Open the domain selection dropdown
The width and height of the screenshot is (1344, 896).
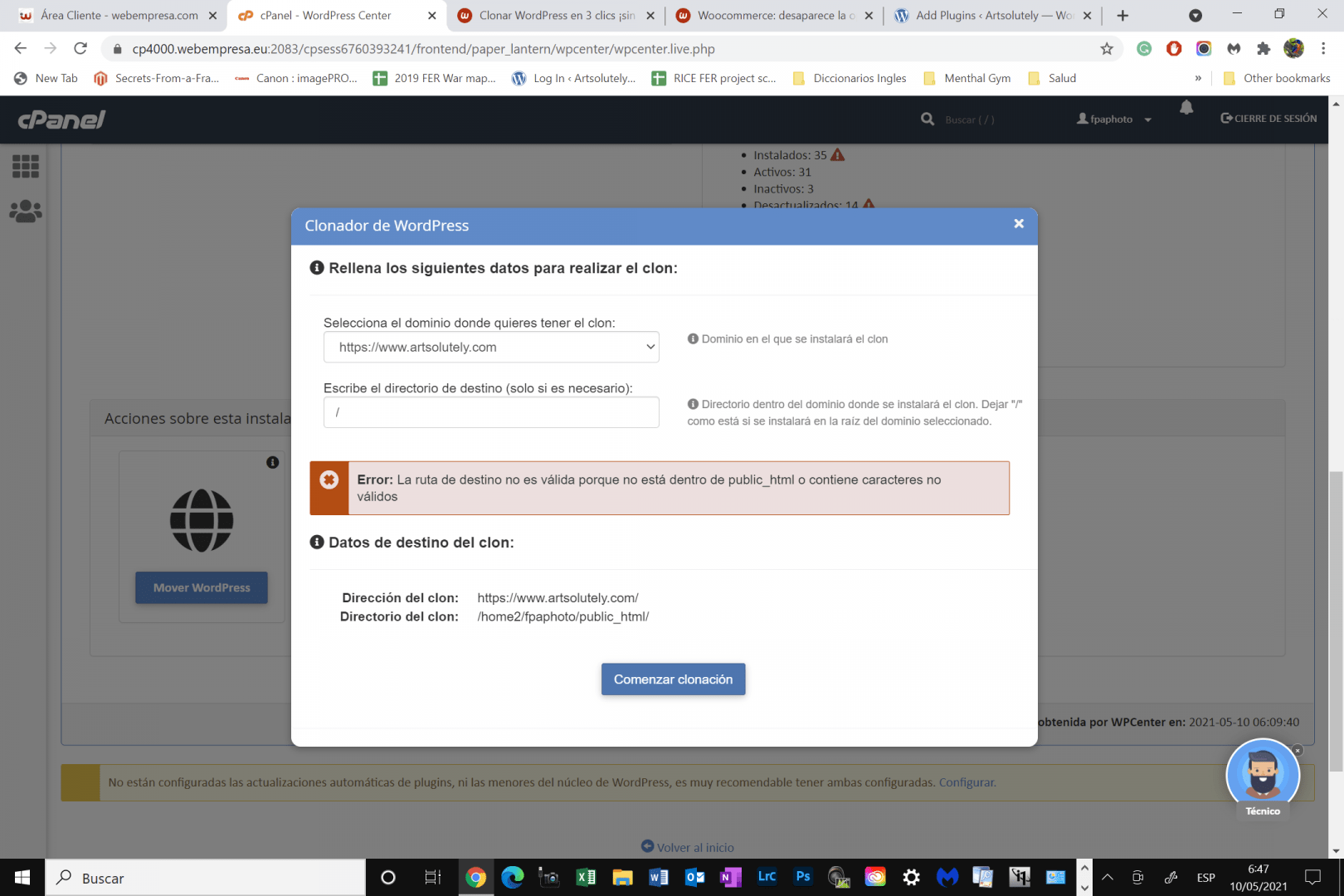pos(491,347)
